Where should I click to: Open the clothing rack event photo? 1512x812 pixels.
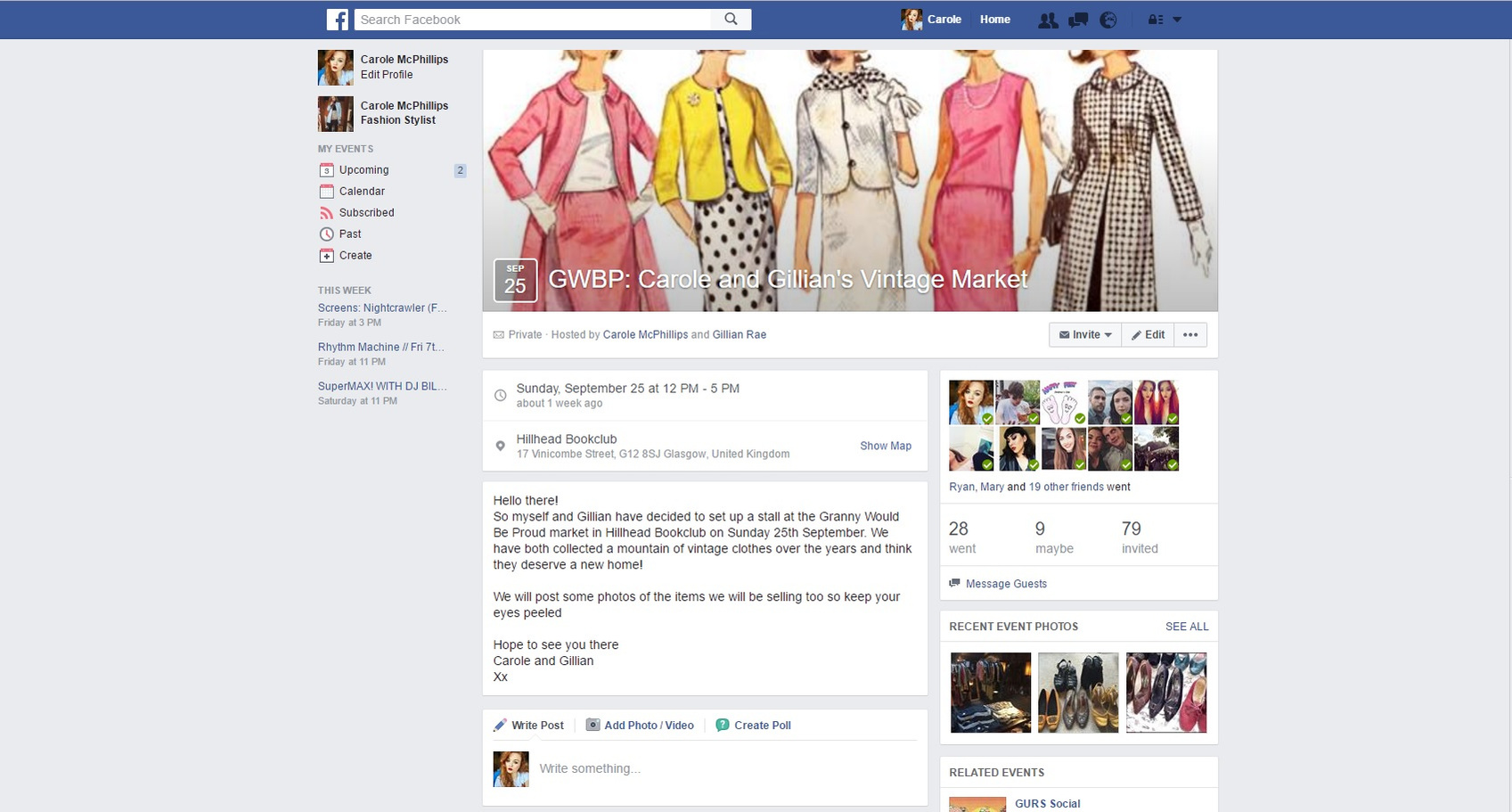[x=990, y=693]
